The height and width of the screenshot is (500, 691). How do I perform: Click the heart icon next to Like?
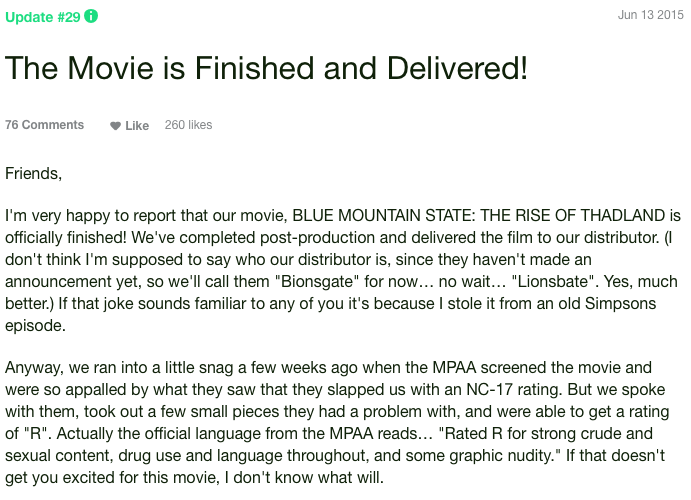point(115,126)
